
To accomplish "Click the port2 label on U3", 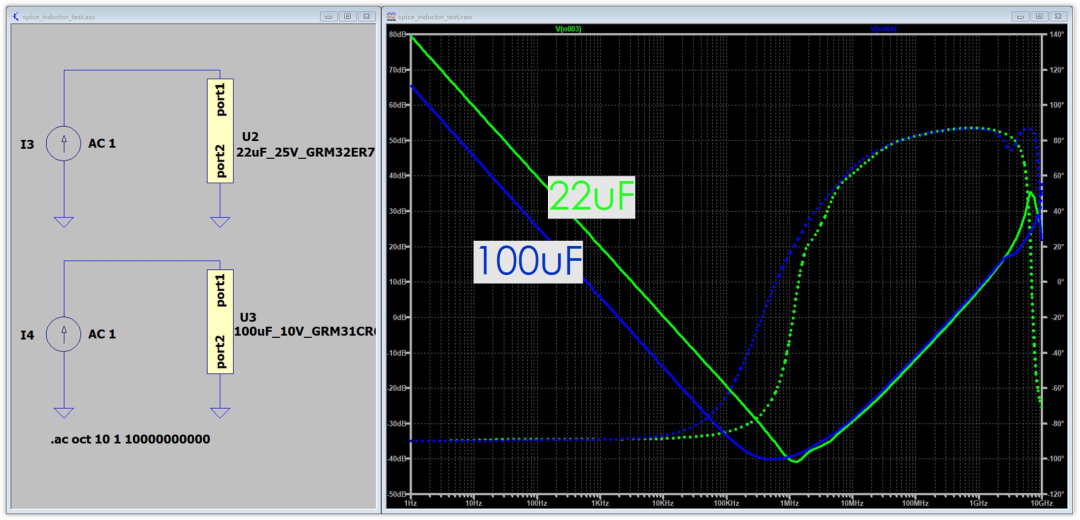I will coord(220,351).
